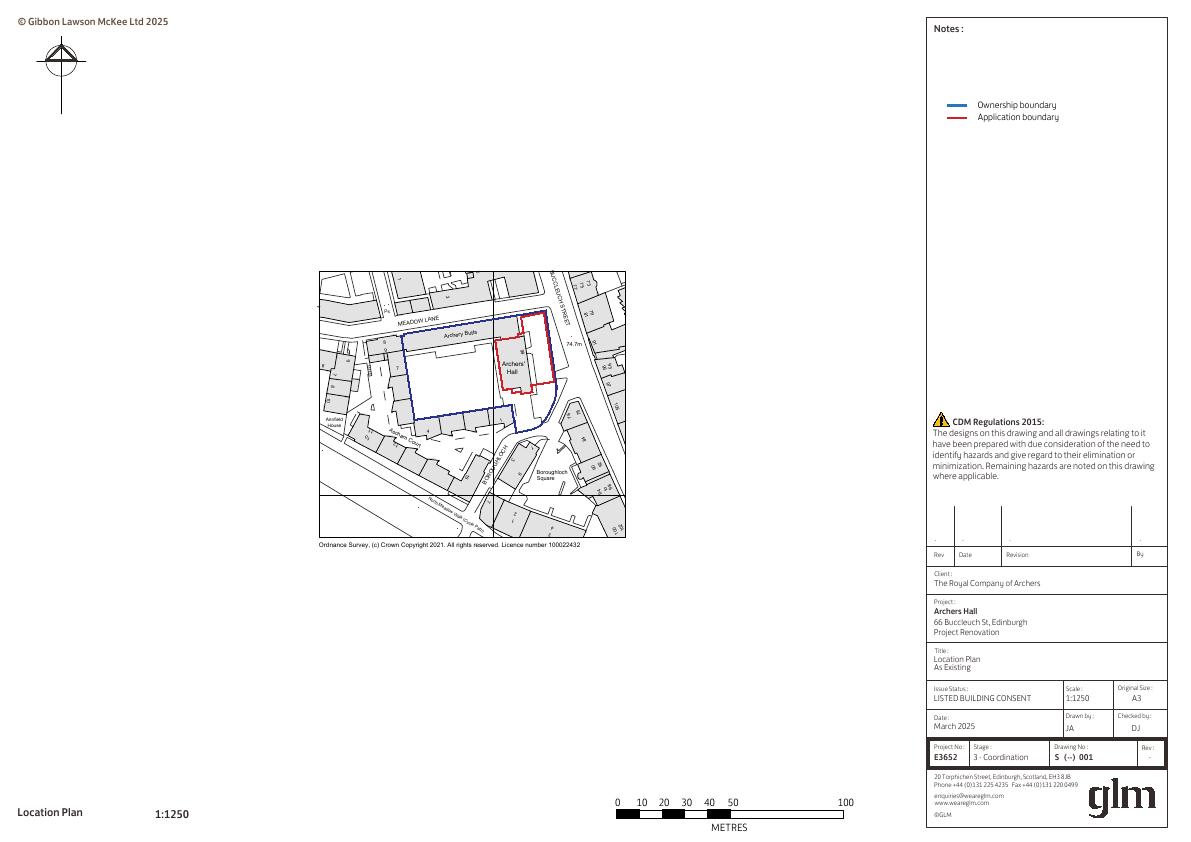Open the enquiries email address
The width and height of the screenshot is (1191, 842).
click(x=968, y=796)
